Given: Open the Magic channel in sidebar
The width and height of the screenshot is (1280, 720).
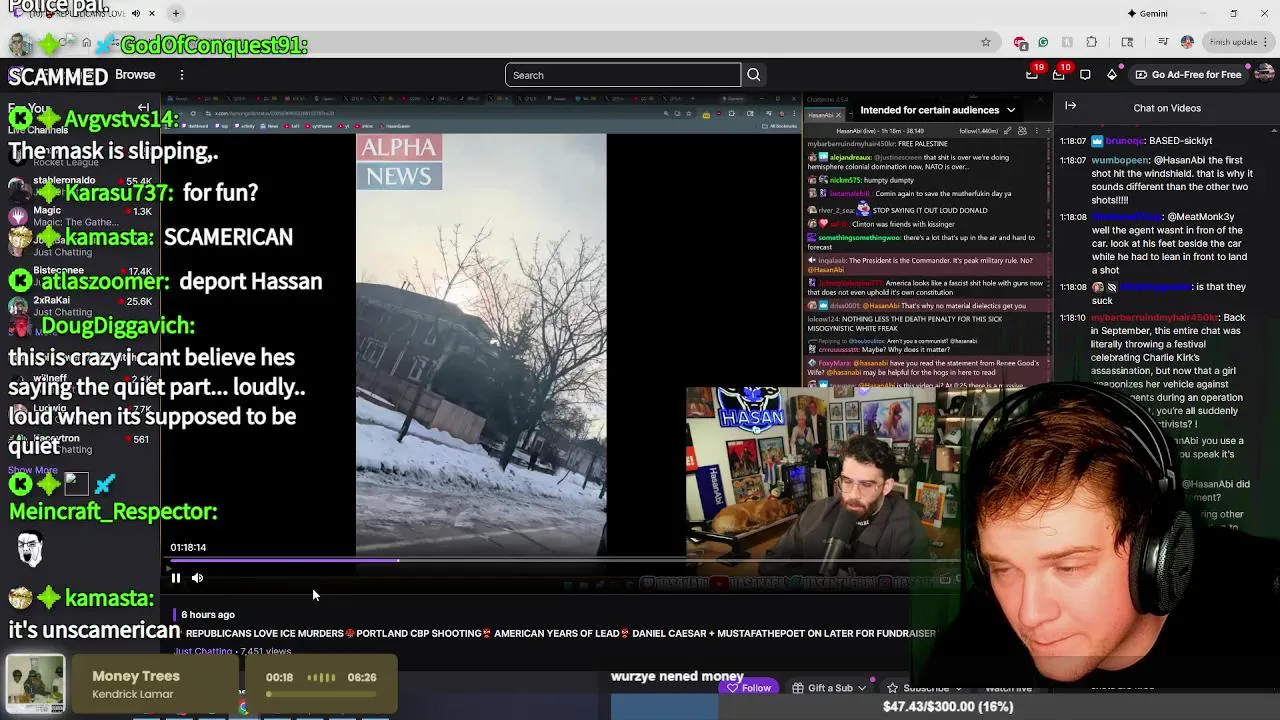Looking at the screenshot, I should 80,217.
